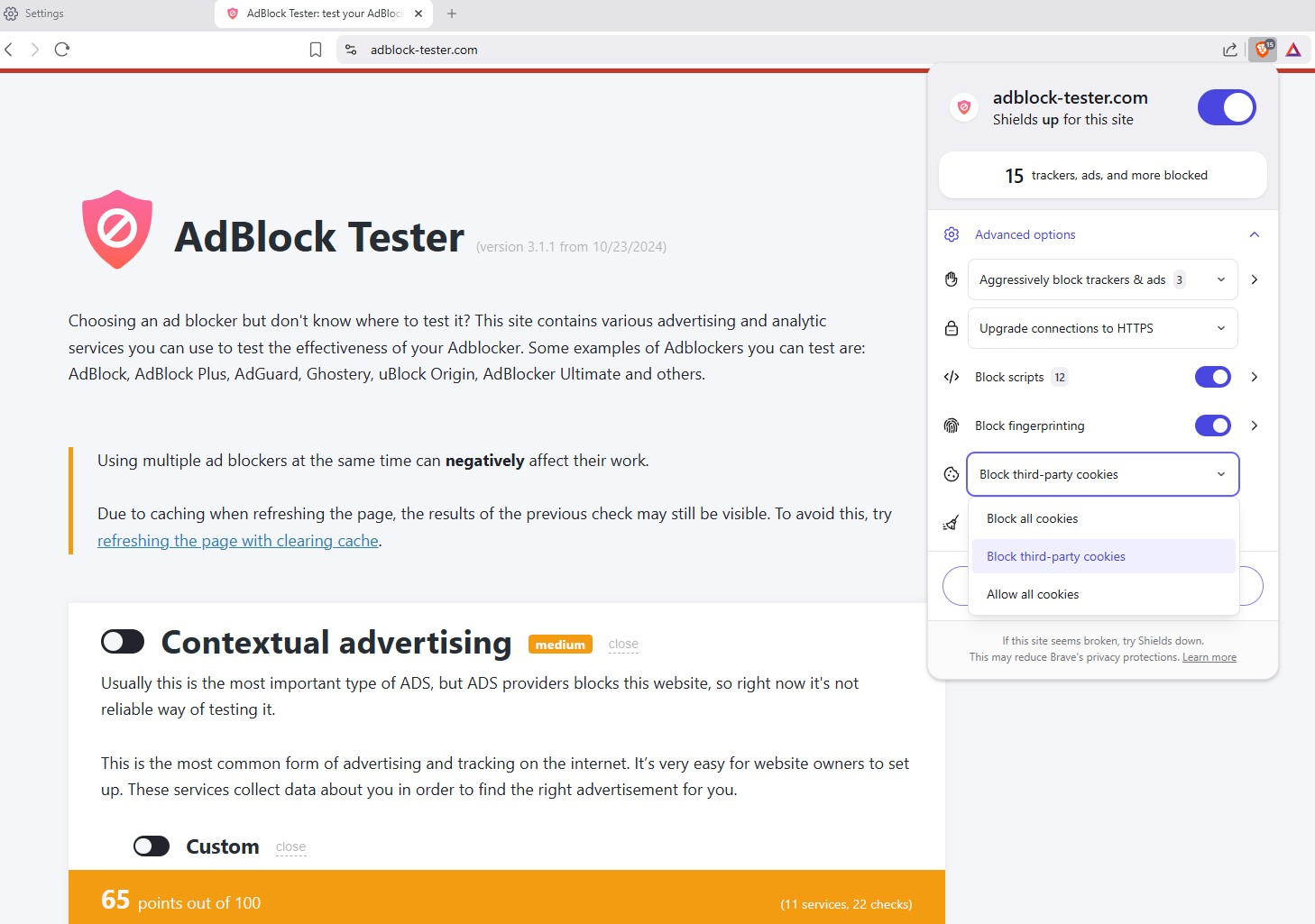This screenshot has height=924, width=1315.
Task: Click the address bar with adblock-tester.com
Action: [776, 50]
